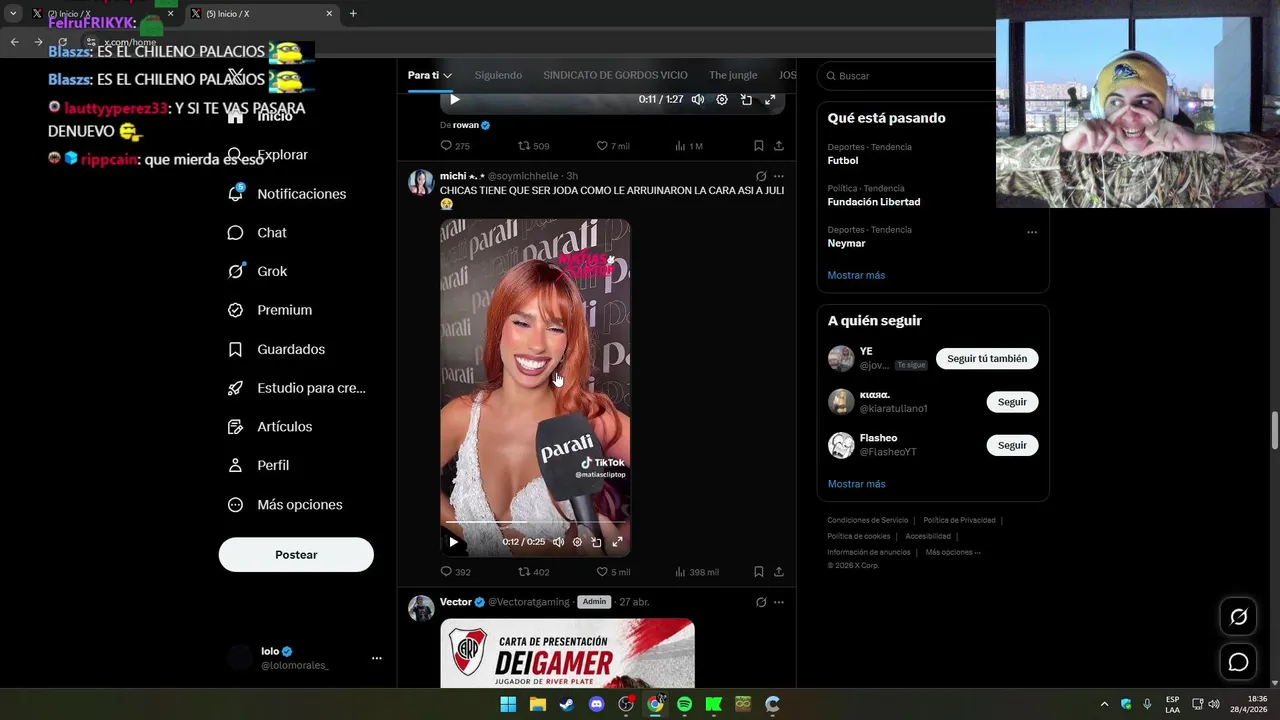Open Guardados bookmarks page
The width and height of the screenshot is (1280, 720).
pyautogui.click(x=276, y=349)
